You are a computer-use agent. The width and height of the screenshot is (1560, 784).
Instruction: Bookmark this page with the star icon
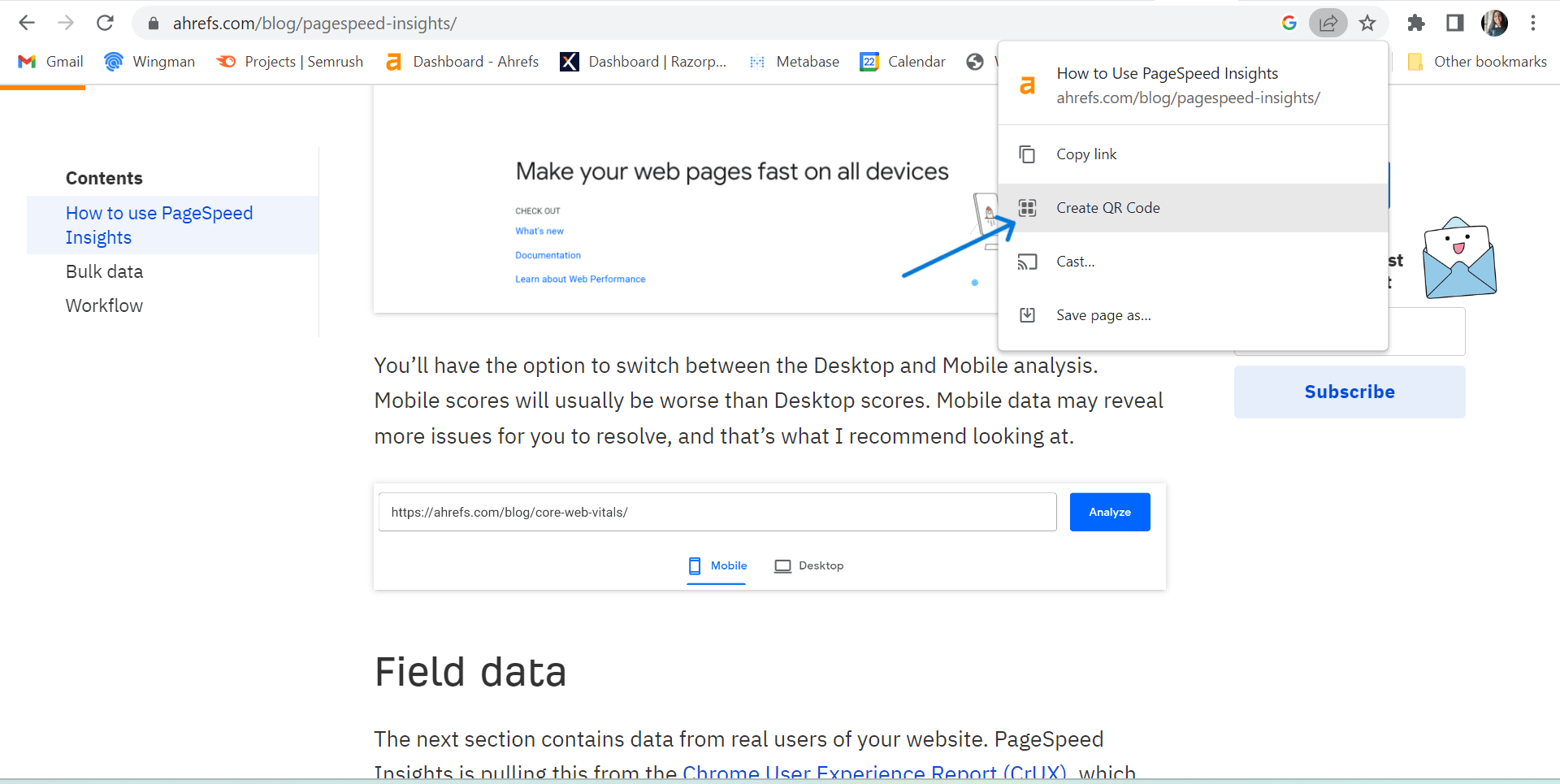tap(1367, 23)
